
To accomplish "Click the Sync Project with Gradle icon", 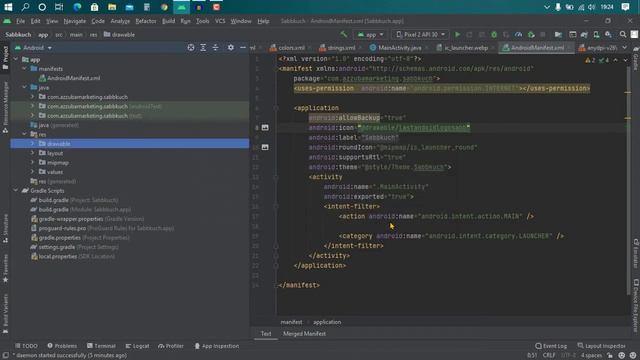I will [584, 35].
